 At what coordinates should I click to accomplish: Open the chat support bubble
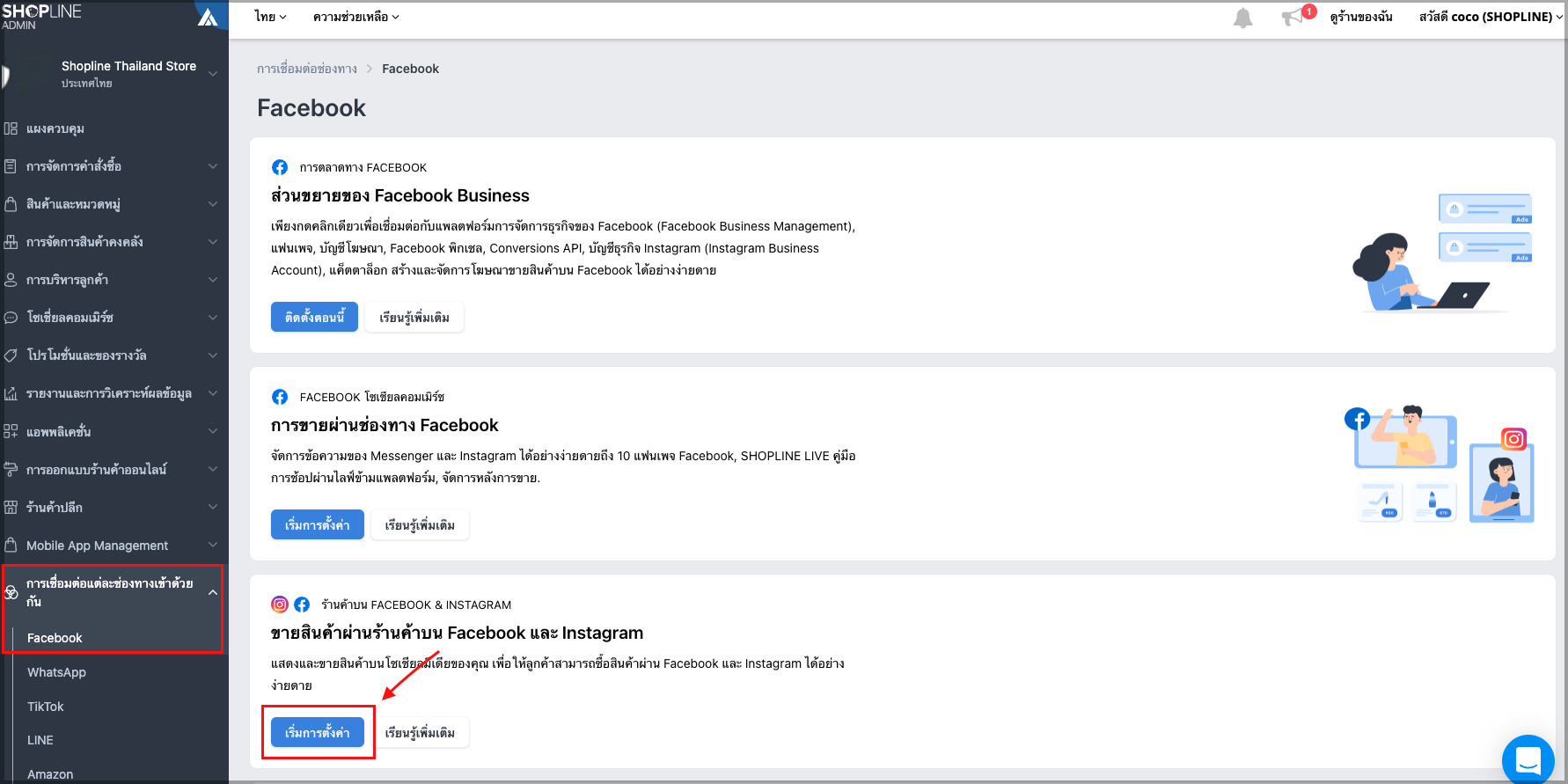(x=1528, y=759)
